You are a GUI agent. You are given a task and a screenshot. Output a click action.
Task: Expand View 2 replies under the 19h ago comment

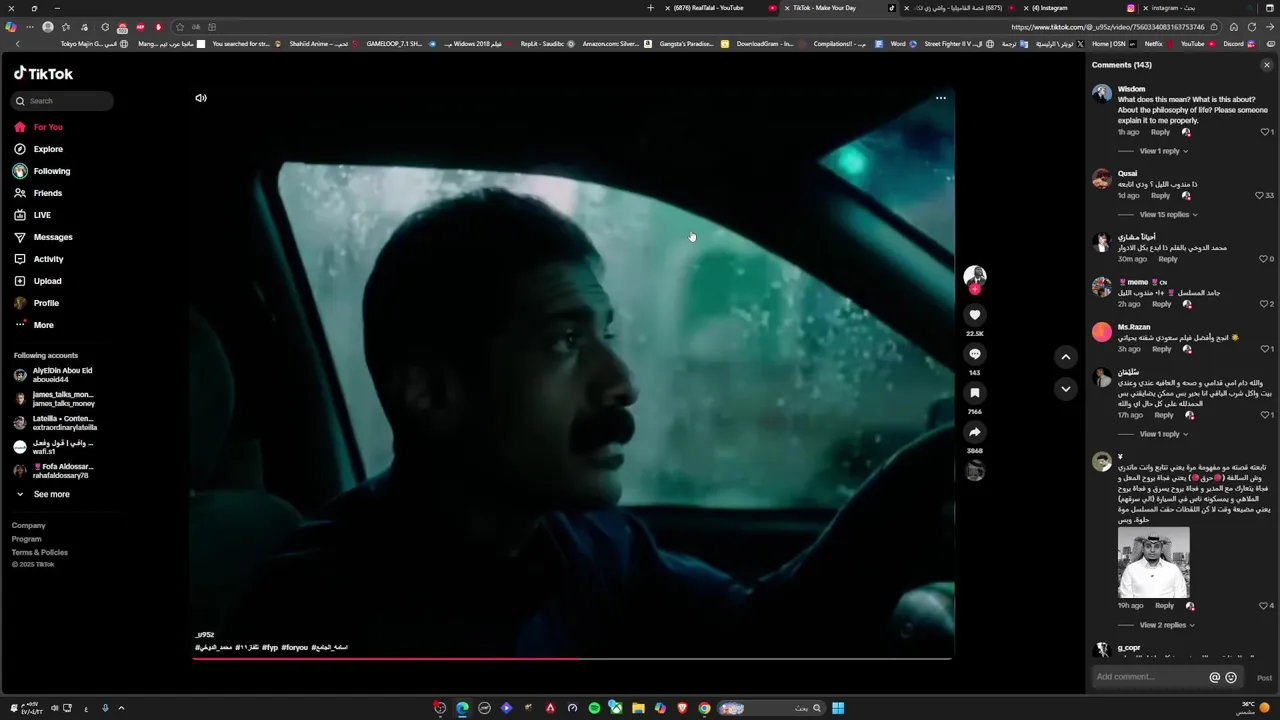point(1167,625)
